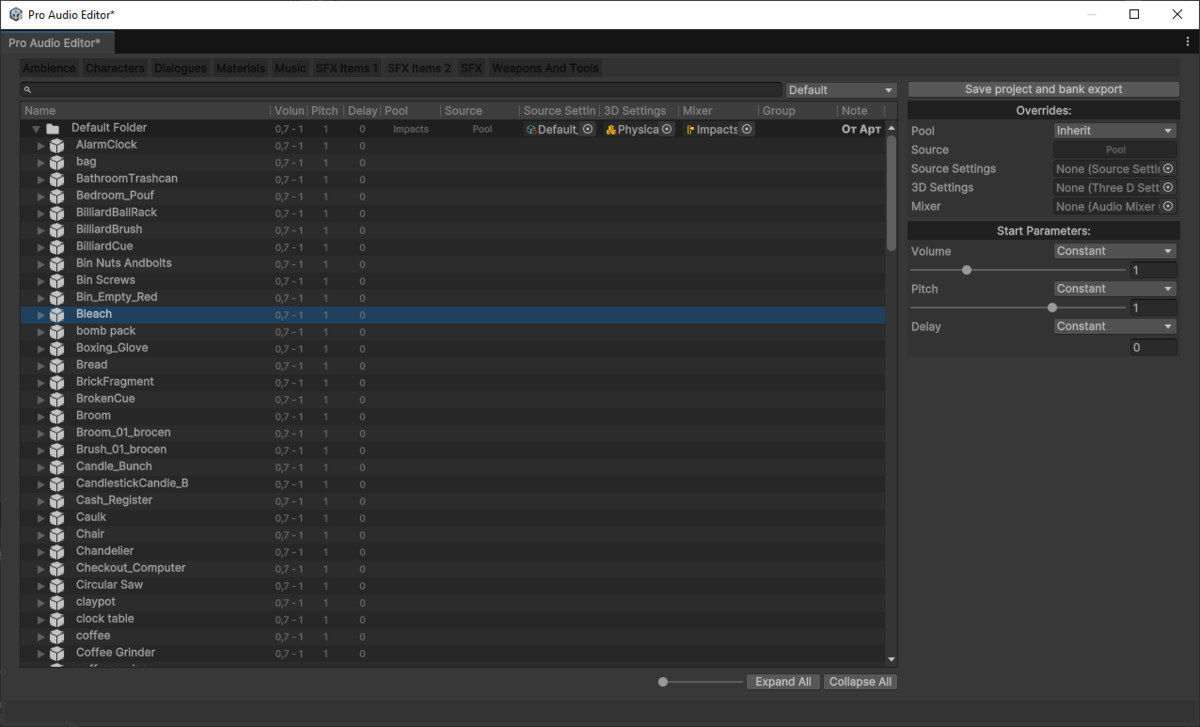Click the cube icon next to bomb pack
Image resolution: width=1200 pixels, height=727 pixels.
[x=57, y=331]
